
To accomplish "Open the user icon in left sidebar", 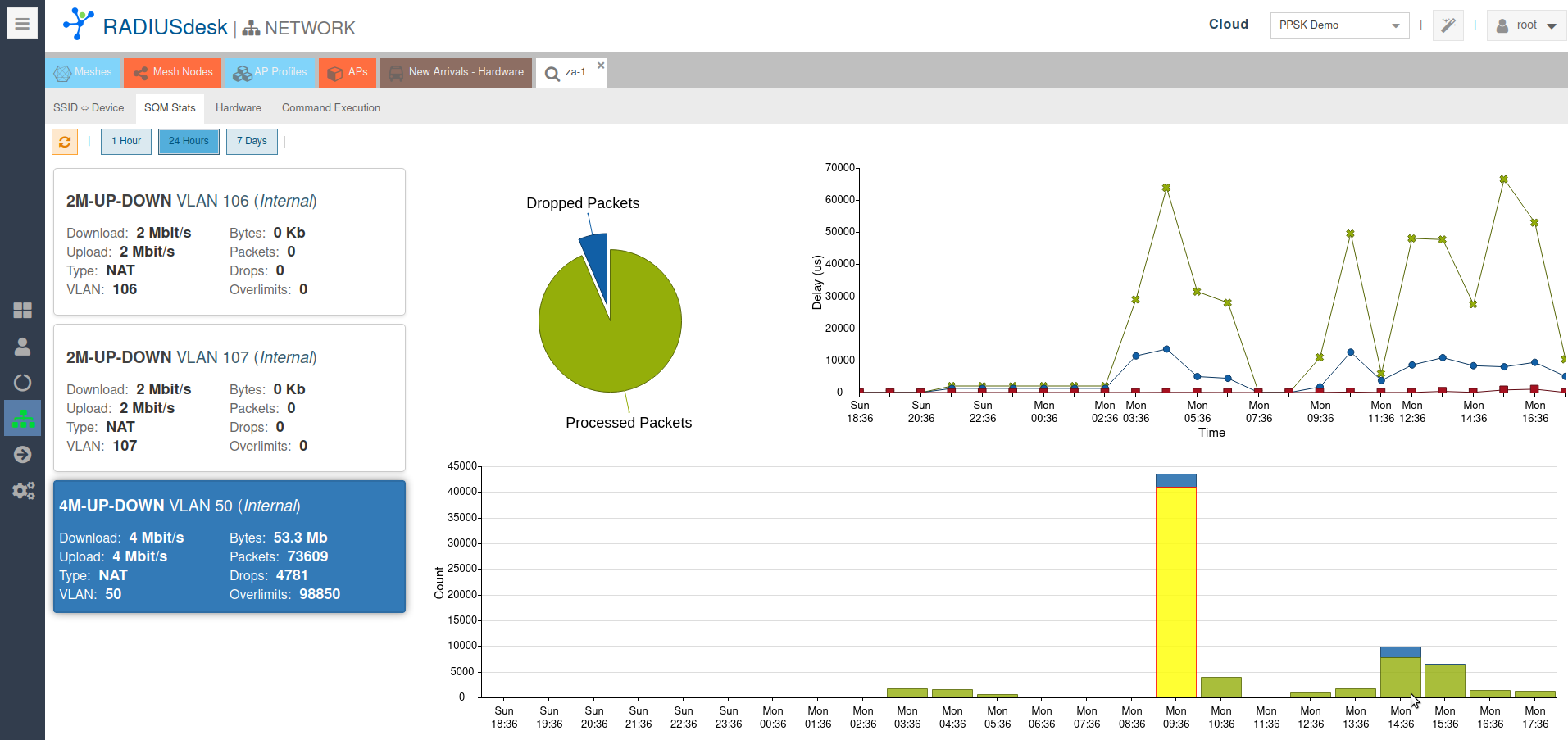I will [23, 347].
